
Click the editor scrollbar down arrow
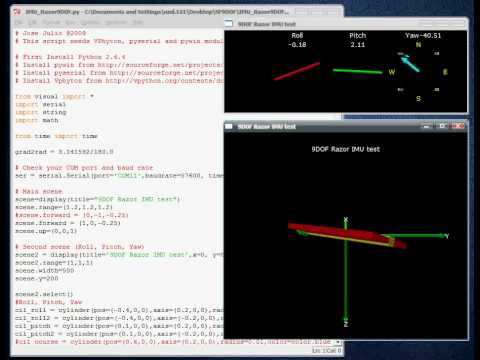coord(338,342)
